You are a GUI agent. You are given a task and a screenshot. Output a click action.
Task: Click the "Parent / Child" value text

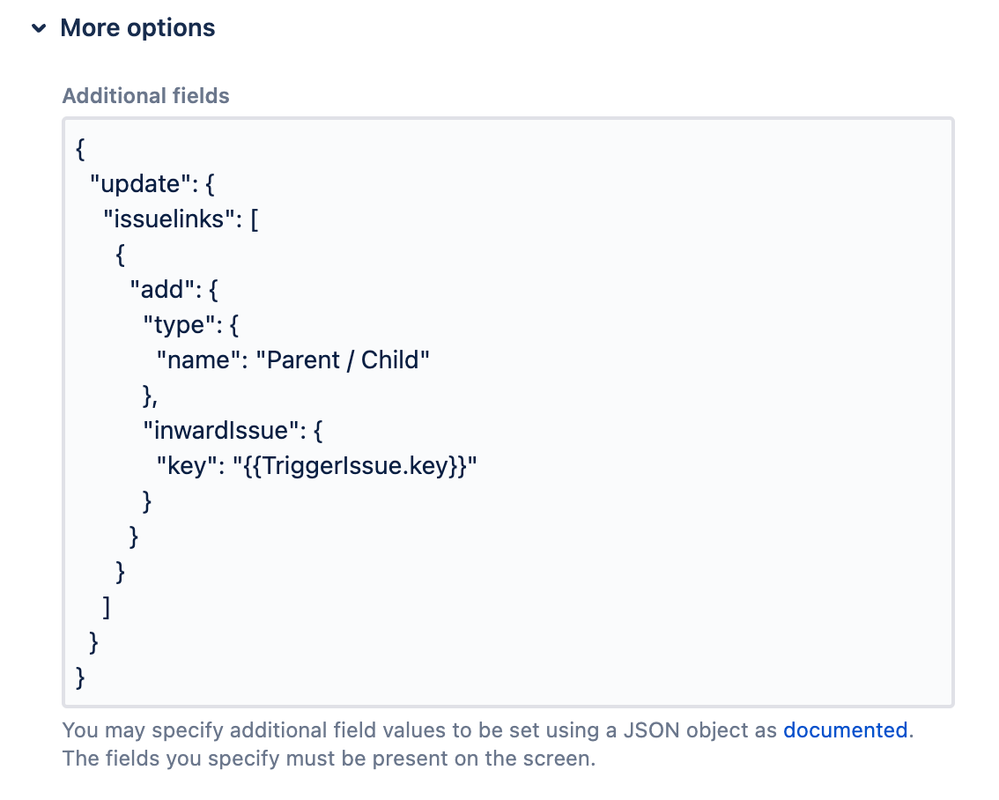(x=343, y=359)
